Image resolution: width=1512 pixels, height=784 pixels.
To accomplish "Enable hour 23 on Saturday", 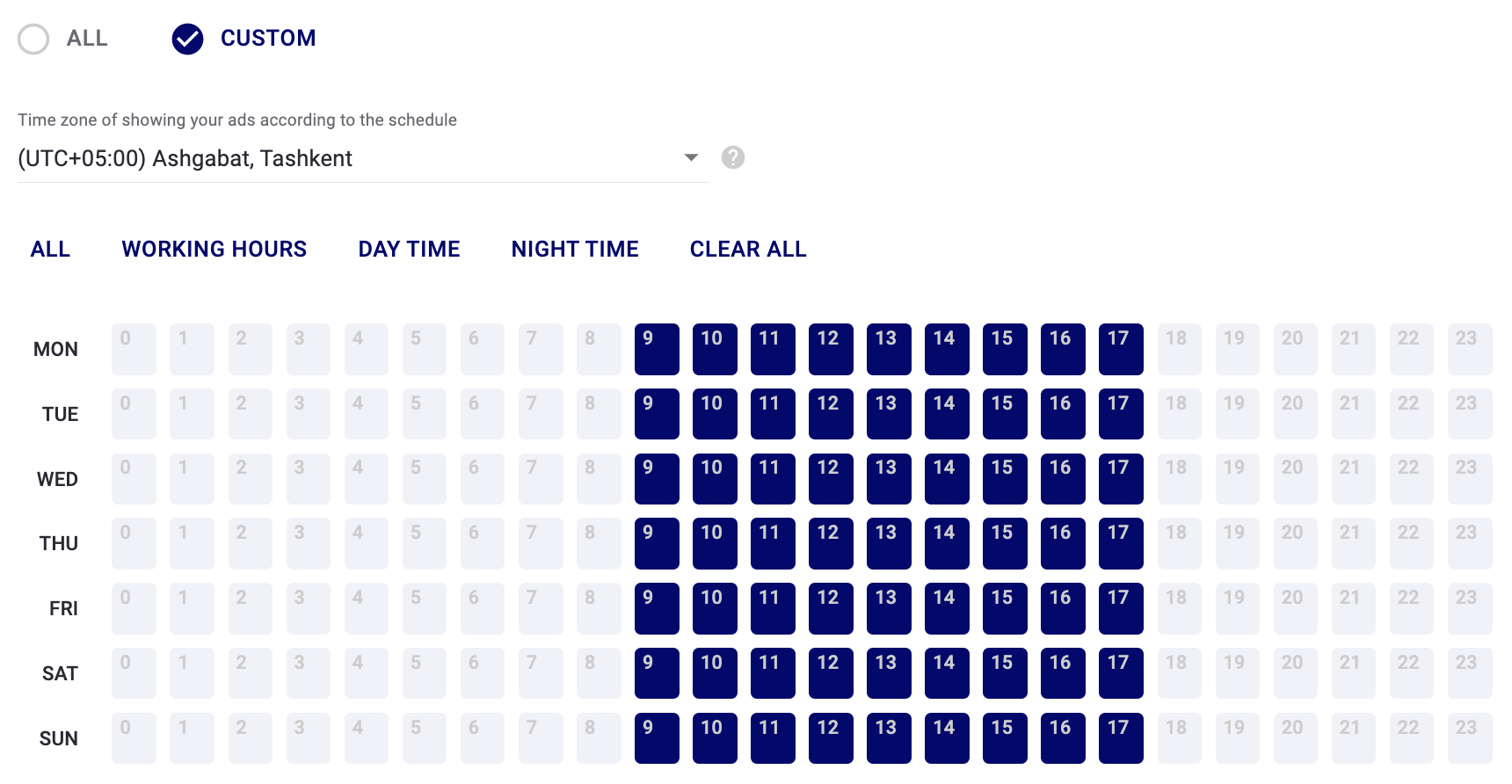I will [x=1470, y=673].
